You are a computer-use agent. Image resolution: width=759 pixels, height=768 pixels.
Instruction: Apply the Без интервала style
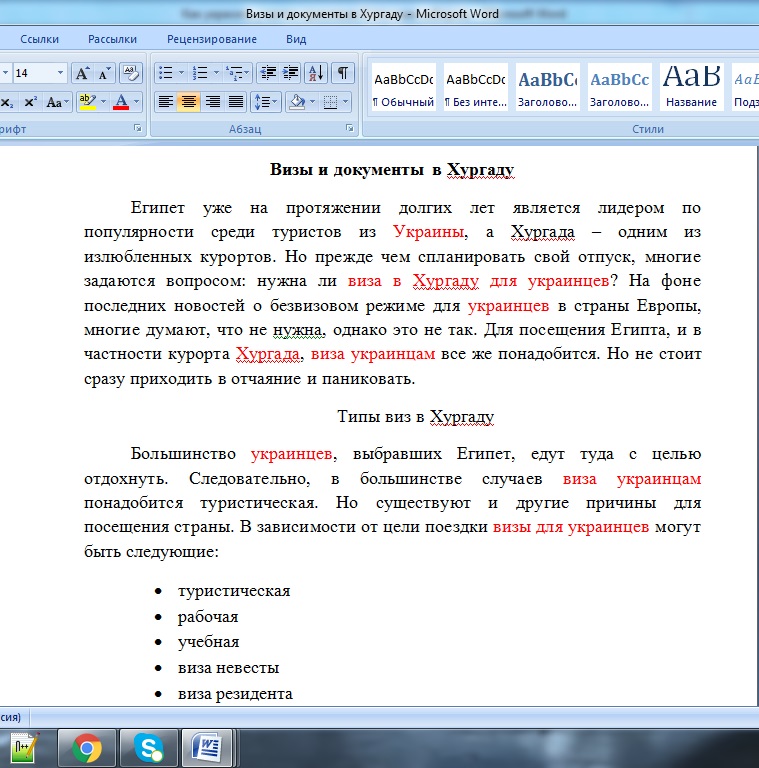coord(475,88)
